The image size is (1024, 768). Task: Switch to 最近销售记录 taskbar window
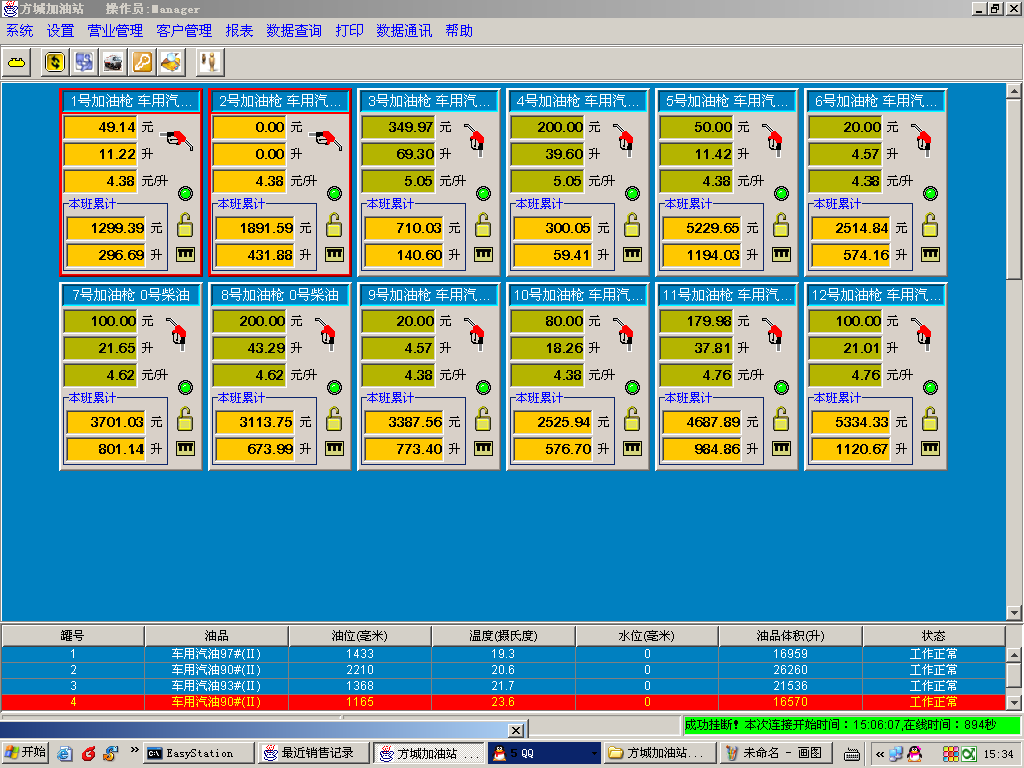pos(314,753)
